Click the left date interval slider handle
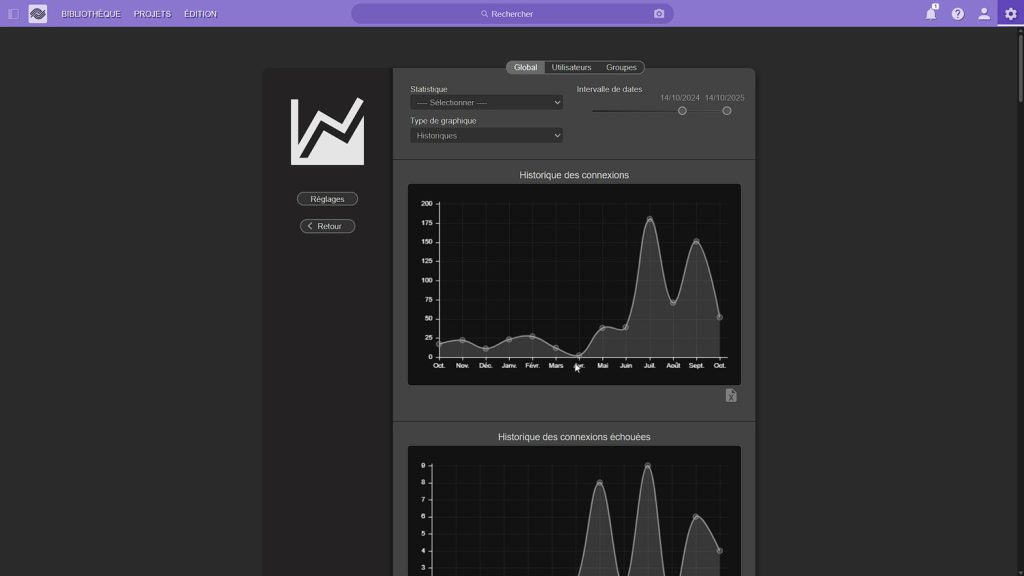1024x576 pixels. coord(682,111)
